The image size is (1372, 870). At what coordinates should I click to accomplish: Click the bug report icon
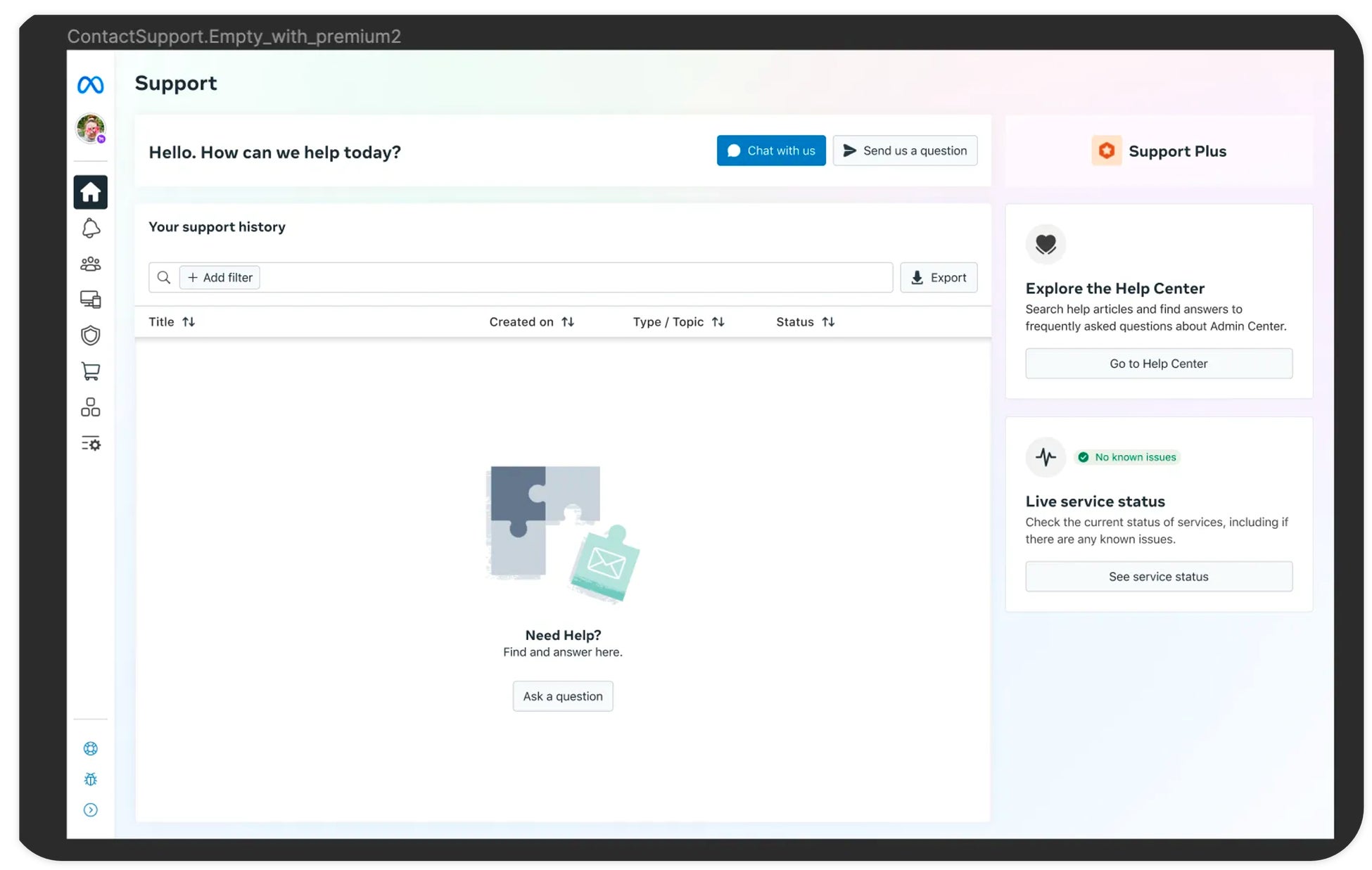click(x=90, y=779)
